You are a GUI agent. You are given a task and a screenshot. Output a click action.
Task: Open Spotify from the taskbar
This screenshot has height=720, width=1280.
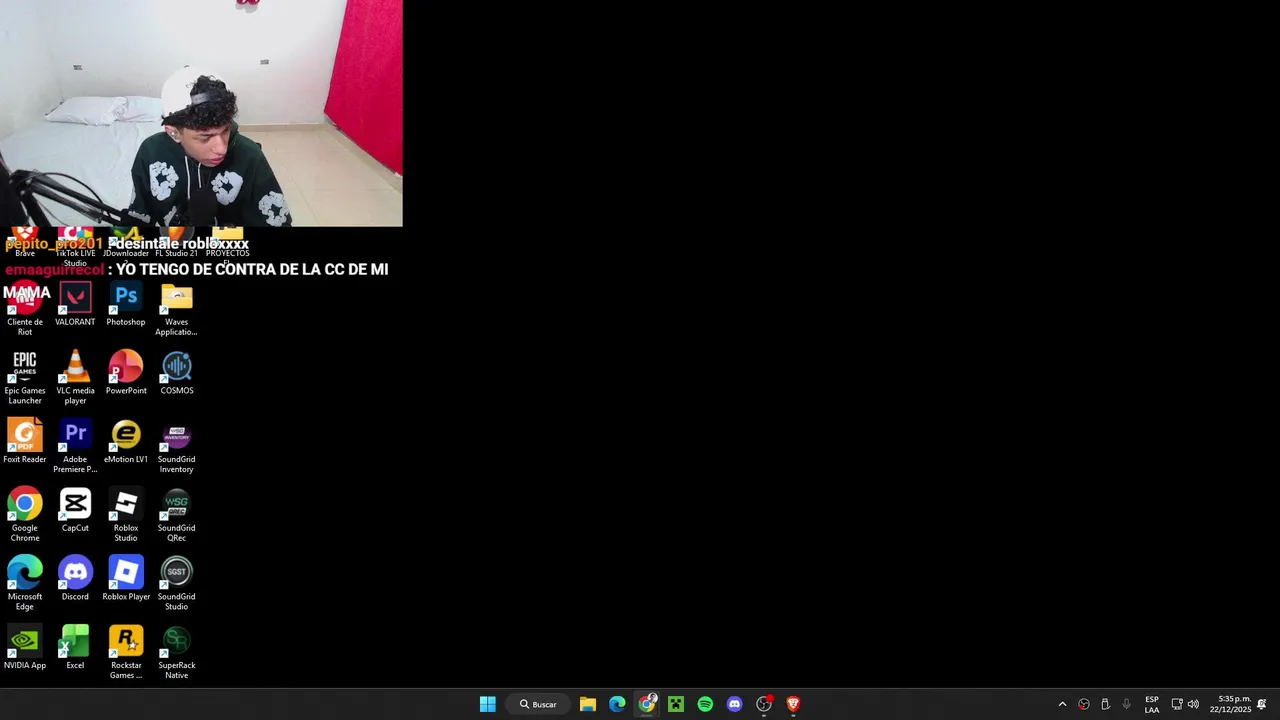(x=705, y=704)
